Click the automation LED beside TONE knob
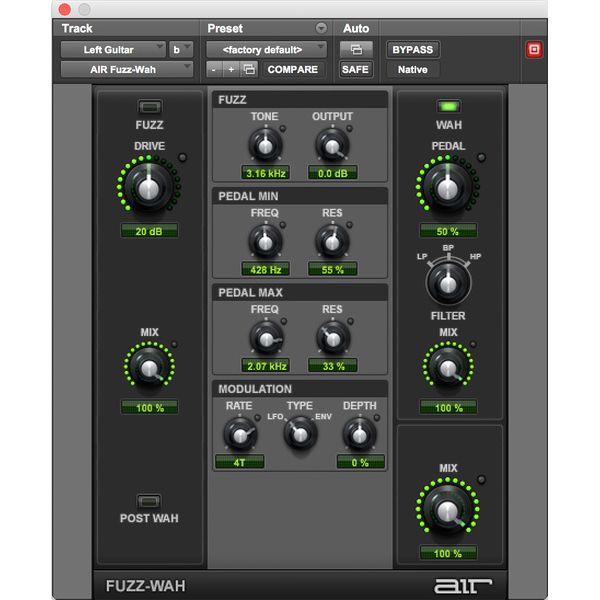The width and height of the screenshot is (600, 600). (283, 129)
